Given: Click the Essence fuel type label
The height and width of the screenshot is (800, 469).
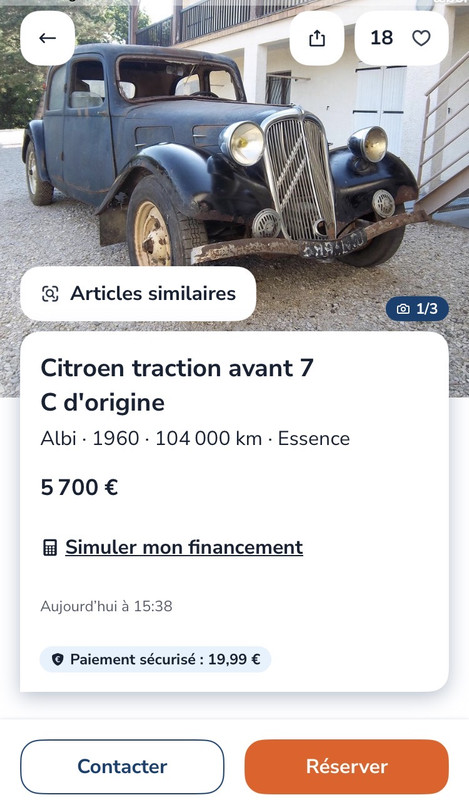Looking at the screenshot, I should pos(314,438).
